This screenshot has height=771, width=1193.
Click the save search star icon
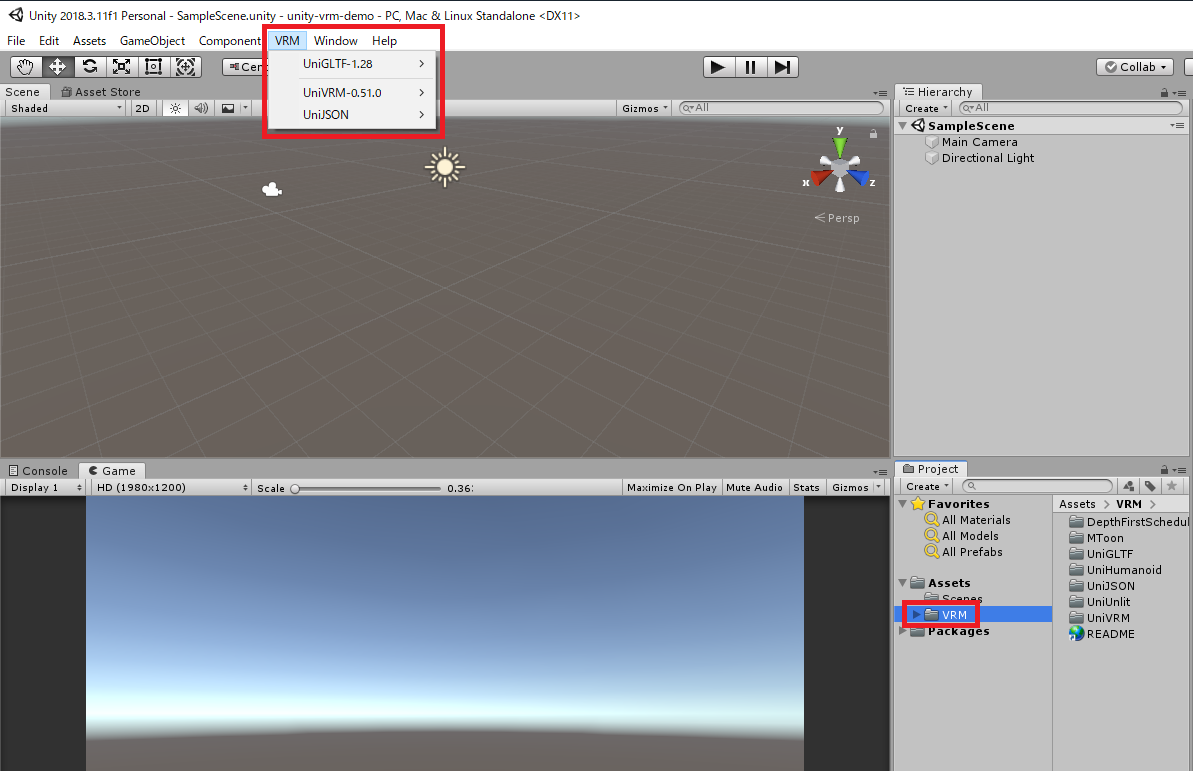pyautogui.click(x=1172, y=486)
